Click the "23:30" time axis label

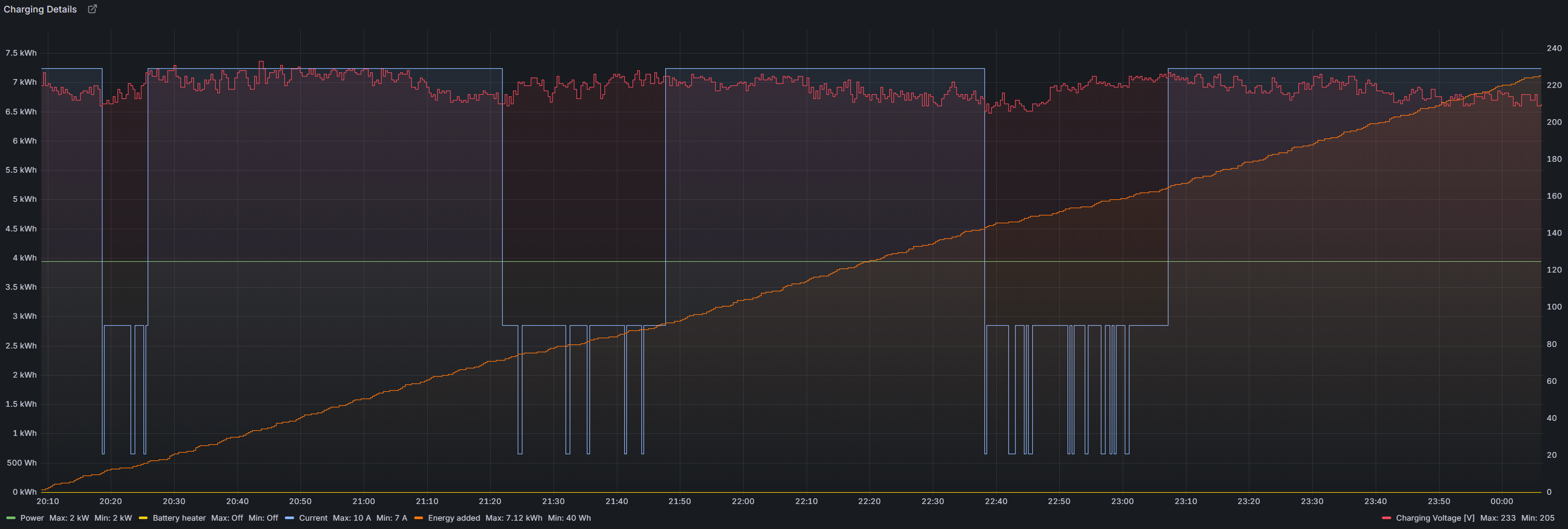point(1312,501)
